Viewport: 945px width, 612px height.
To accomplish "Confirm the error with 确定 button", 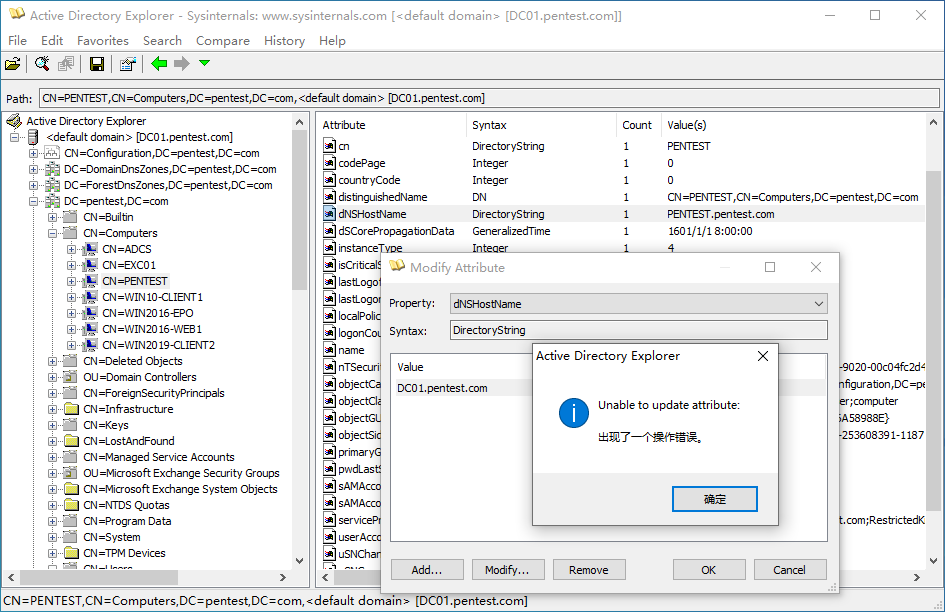I will click(715, 499).
